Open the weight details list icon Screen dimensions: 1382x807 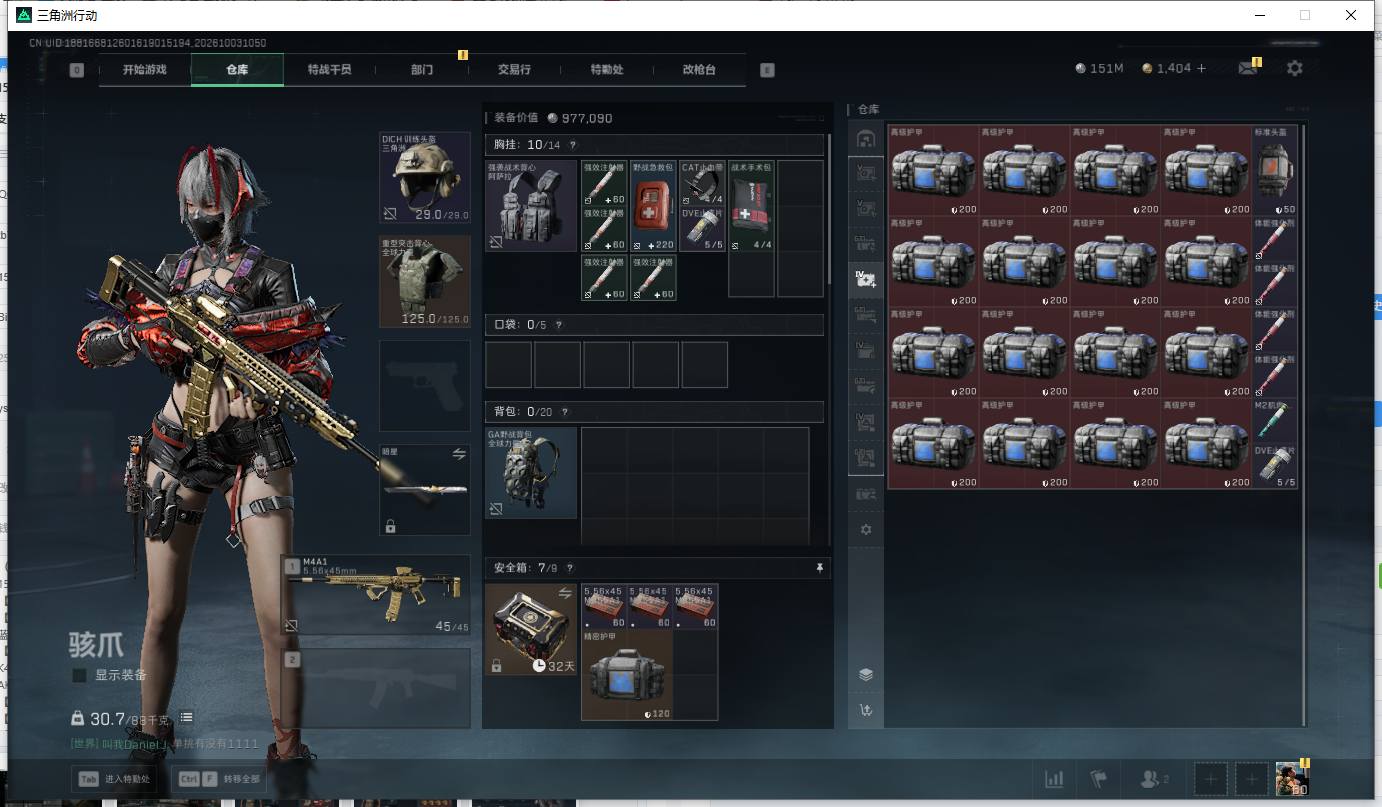pos(186,718)
